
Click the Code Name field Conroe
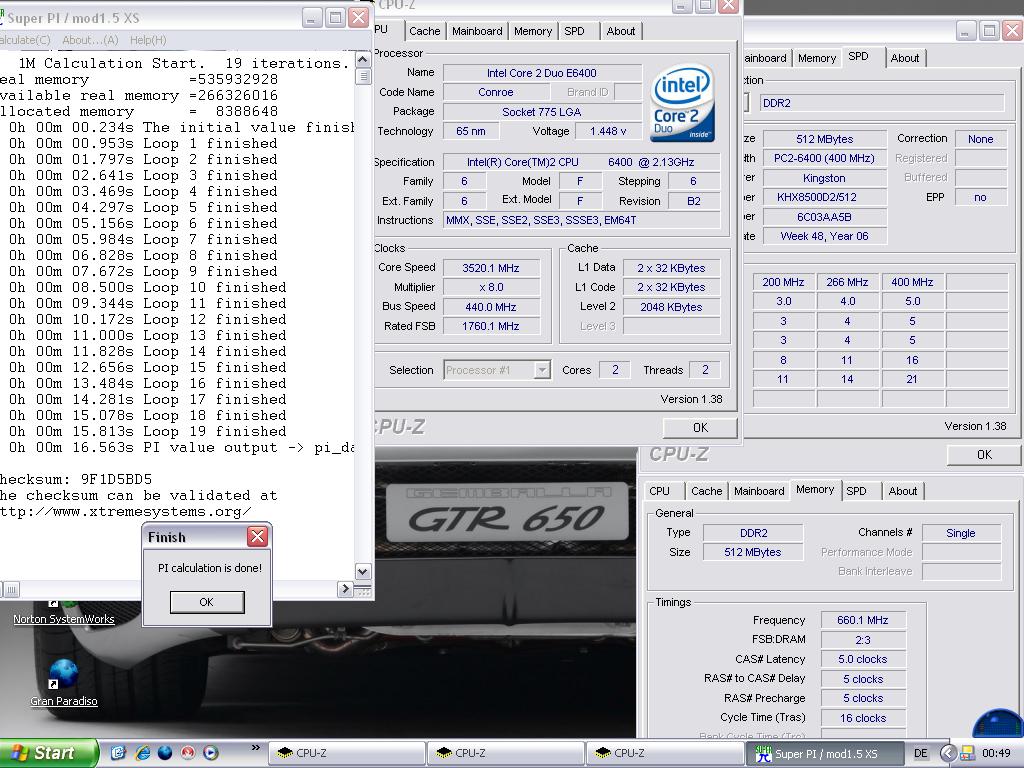pyautogui.click(x=496, y=92)
